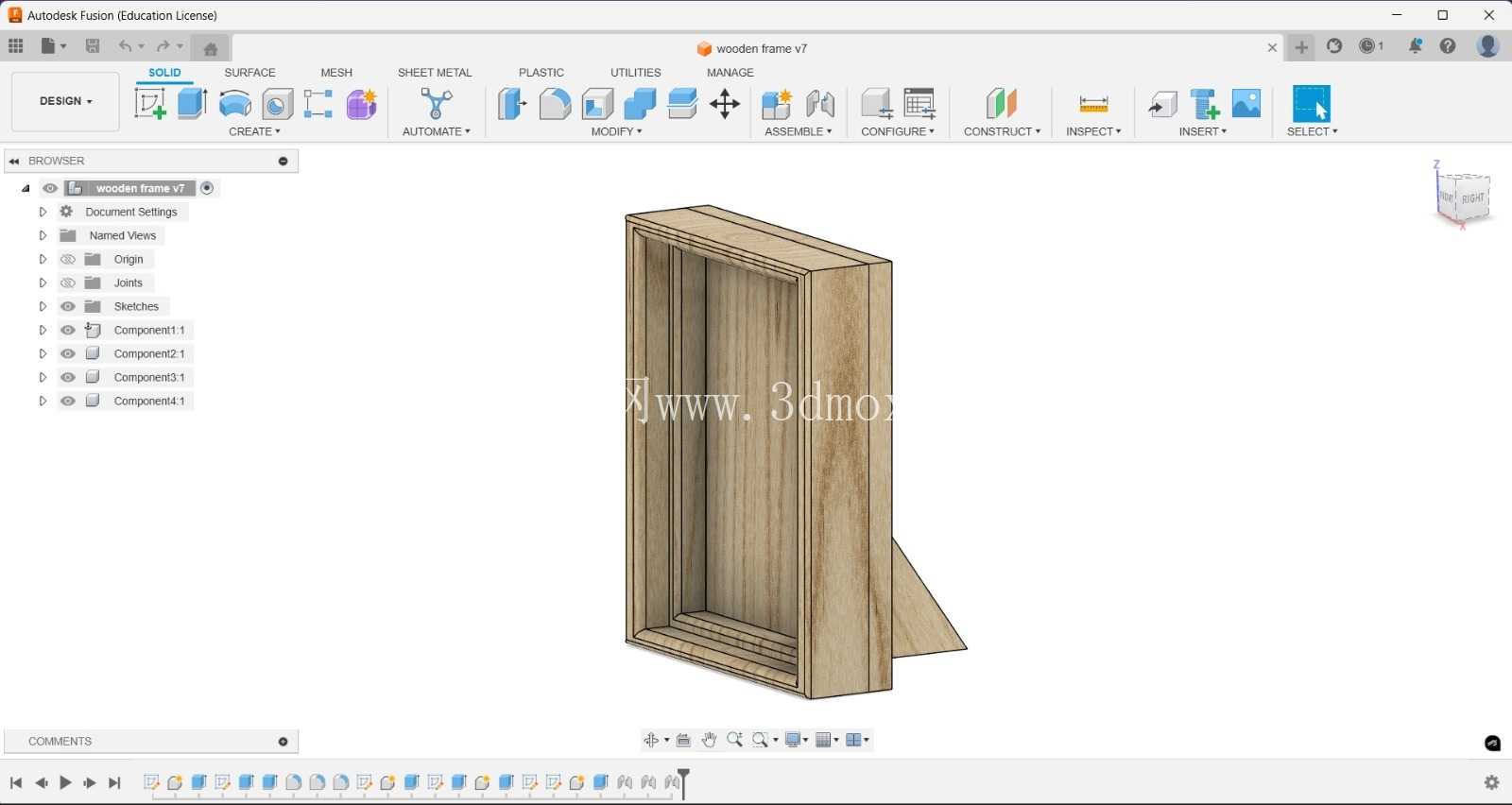This screenshot has height=805, width=1512.
Task: Select the Combine tool icon
Action: [x=640, y=104]
